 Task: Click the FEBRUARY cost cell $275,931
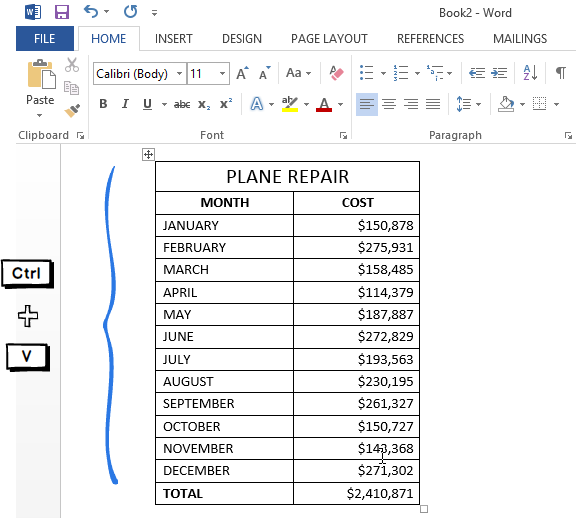pos(356,248)
